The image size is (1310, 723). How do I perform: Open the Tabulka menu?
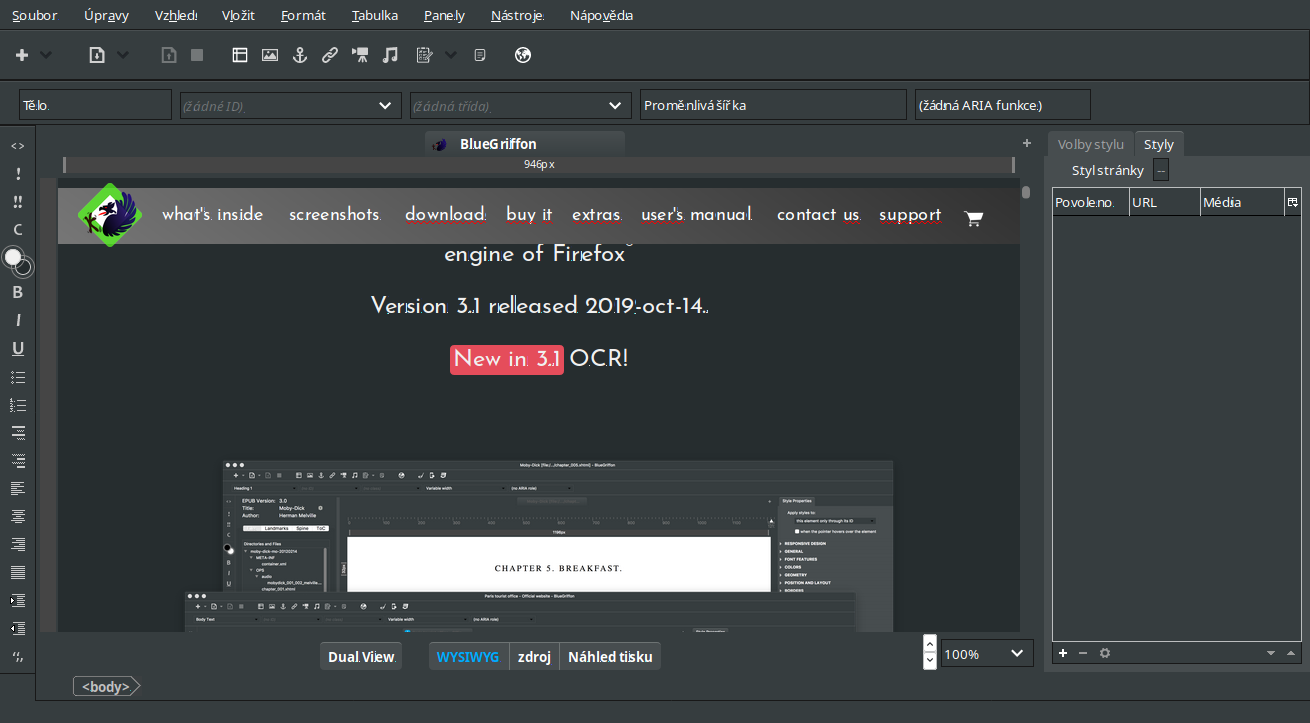click(375, 15)
